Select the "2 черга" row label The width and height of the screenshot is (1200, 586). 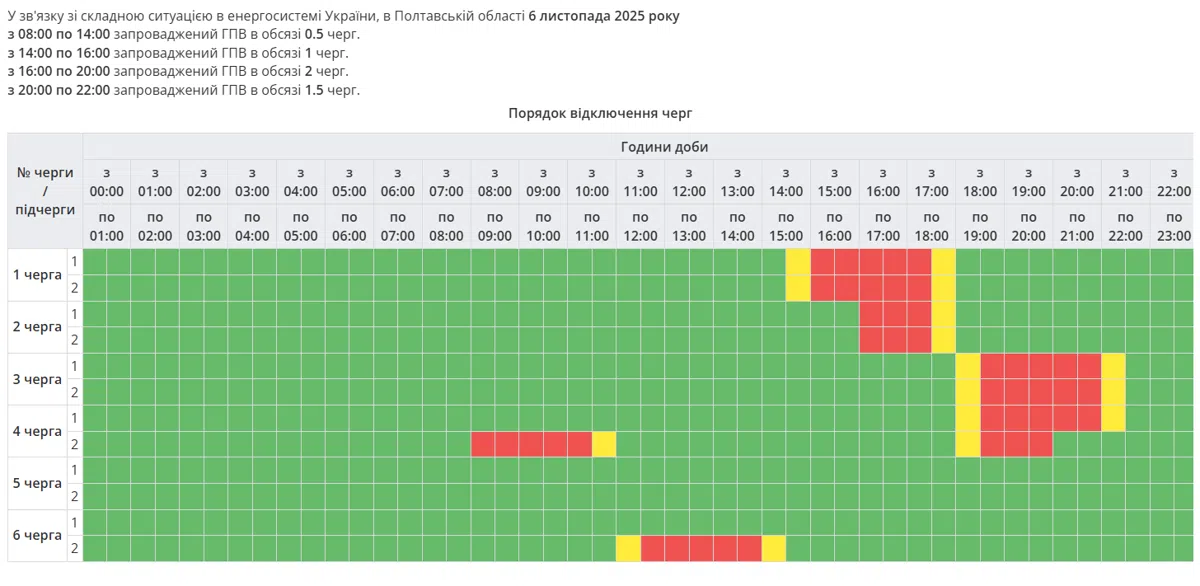37,327
